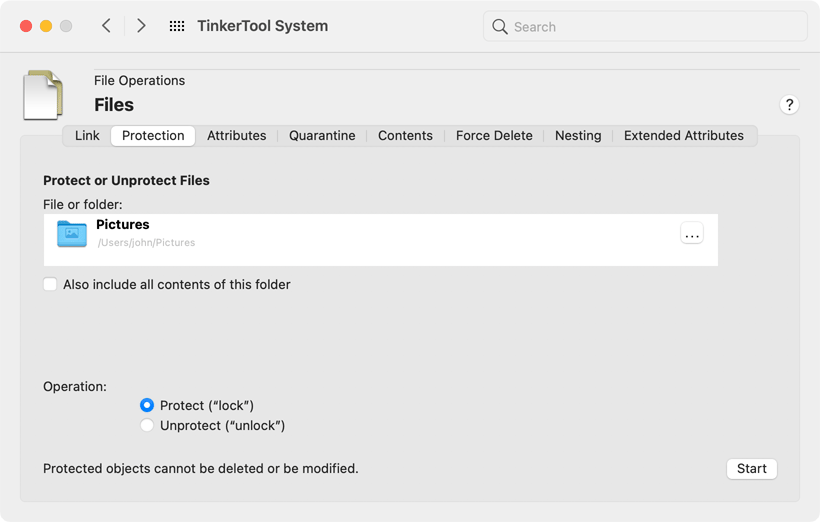Go forward with the right chevron
This screenshot has height=522, width=820.
click(141, 26)
